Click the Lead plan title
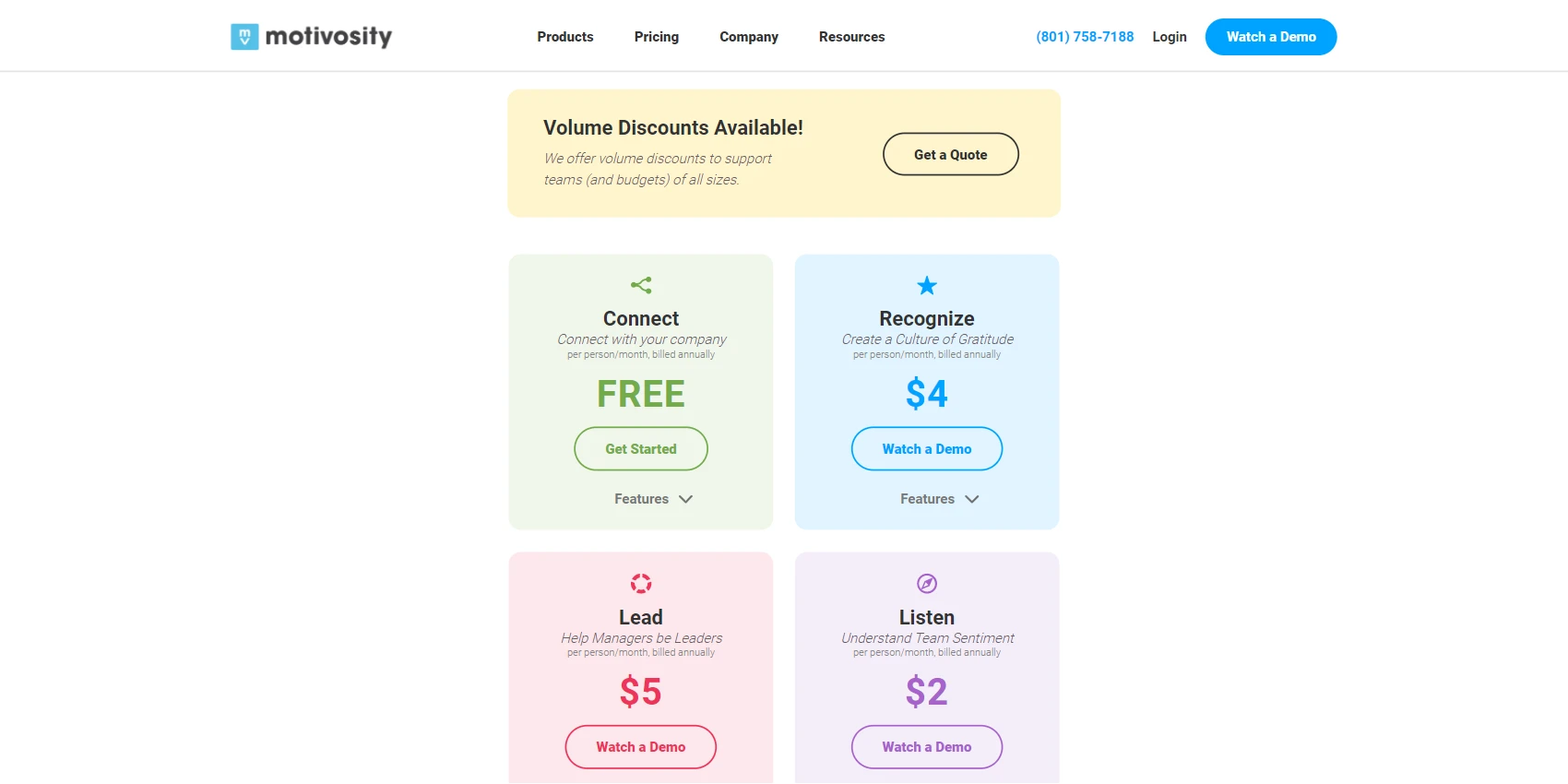The height and width of the screenshot is (784, 1568). point(641,617)
